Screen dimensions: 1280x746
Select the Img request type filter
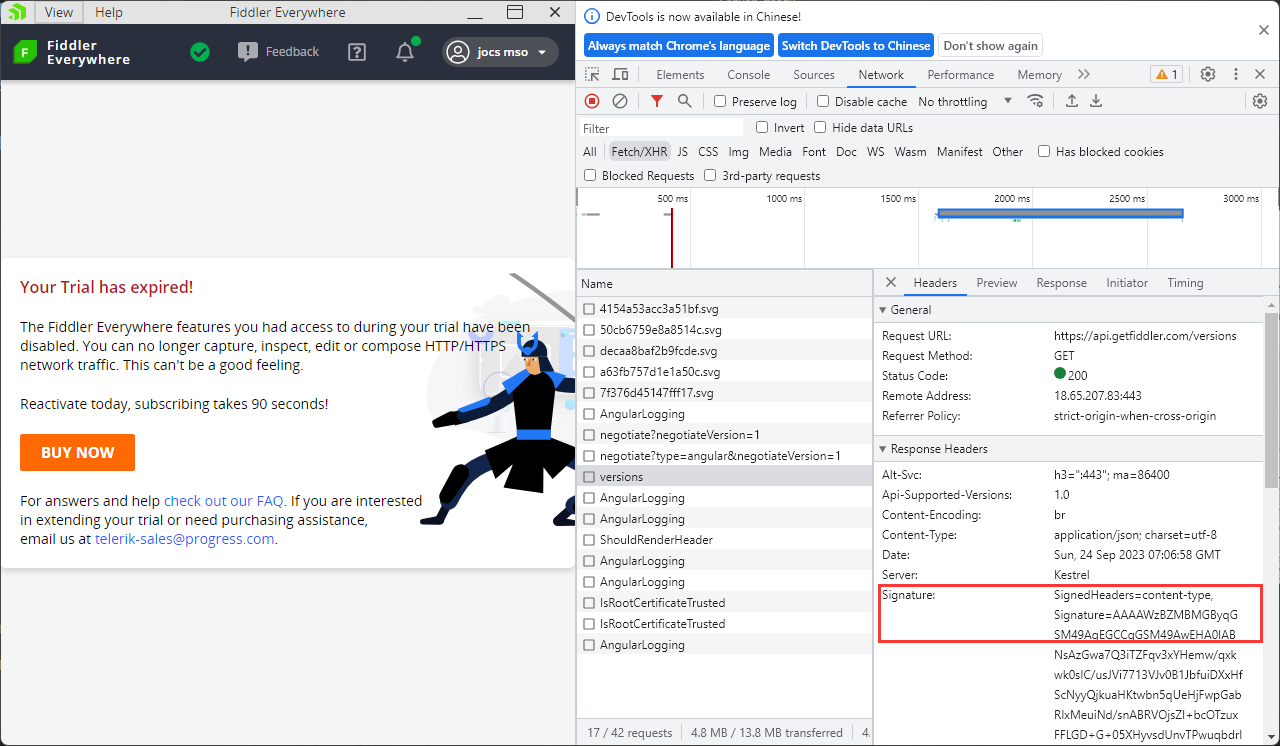click(738, 152)
